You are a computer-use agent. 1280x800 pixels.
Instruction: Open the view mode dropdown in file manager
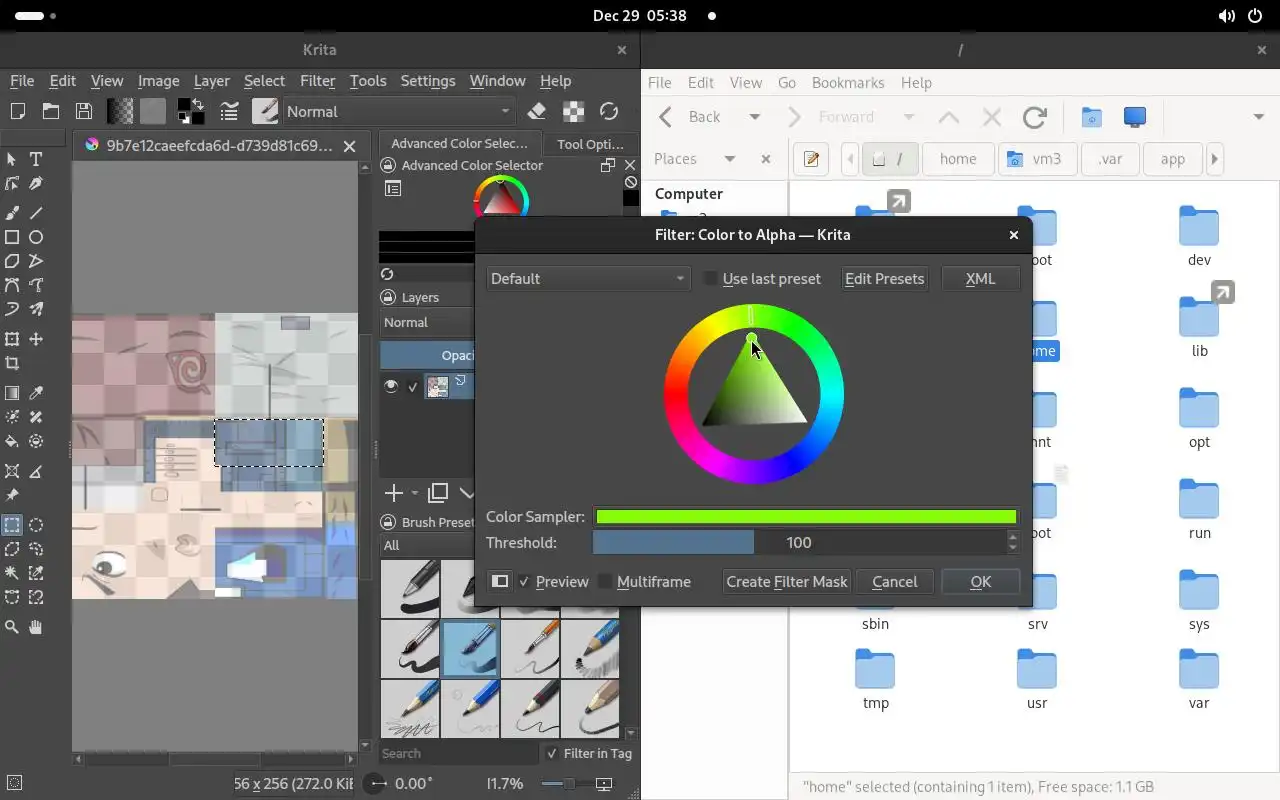point(1258,117)
